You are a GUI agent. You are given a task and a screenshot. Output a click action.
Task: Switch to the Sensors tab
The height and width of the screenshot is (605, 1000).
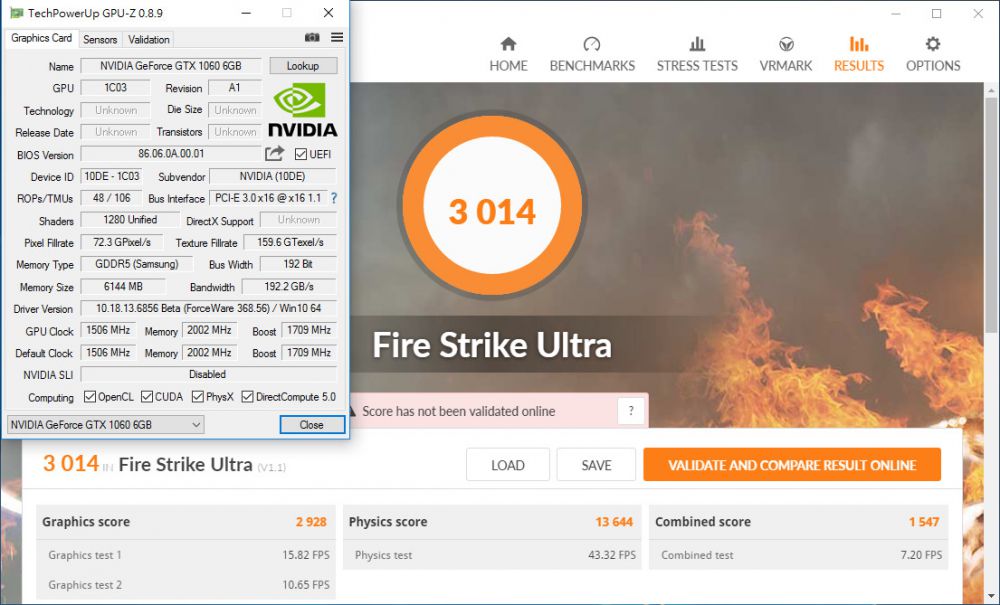[100, 39]
